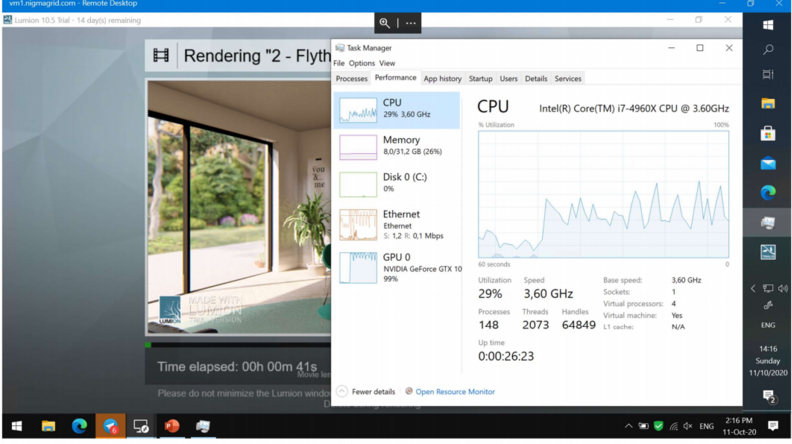Open the local notification center icon
This screenshot has height=444, width=792.
tap(773, 426)
